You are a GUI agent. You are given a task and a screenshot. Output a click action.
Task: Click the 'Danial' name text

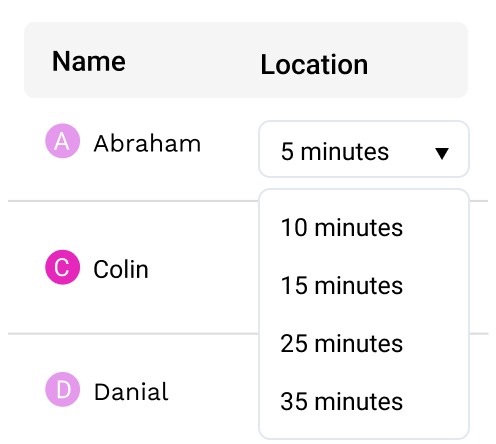[131, 392]
